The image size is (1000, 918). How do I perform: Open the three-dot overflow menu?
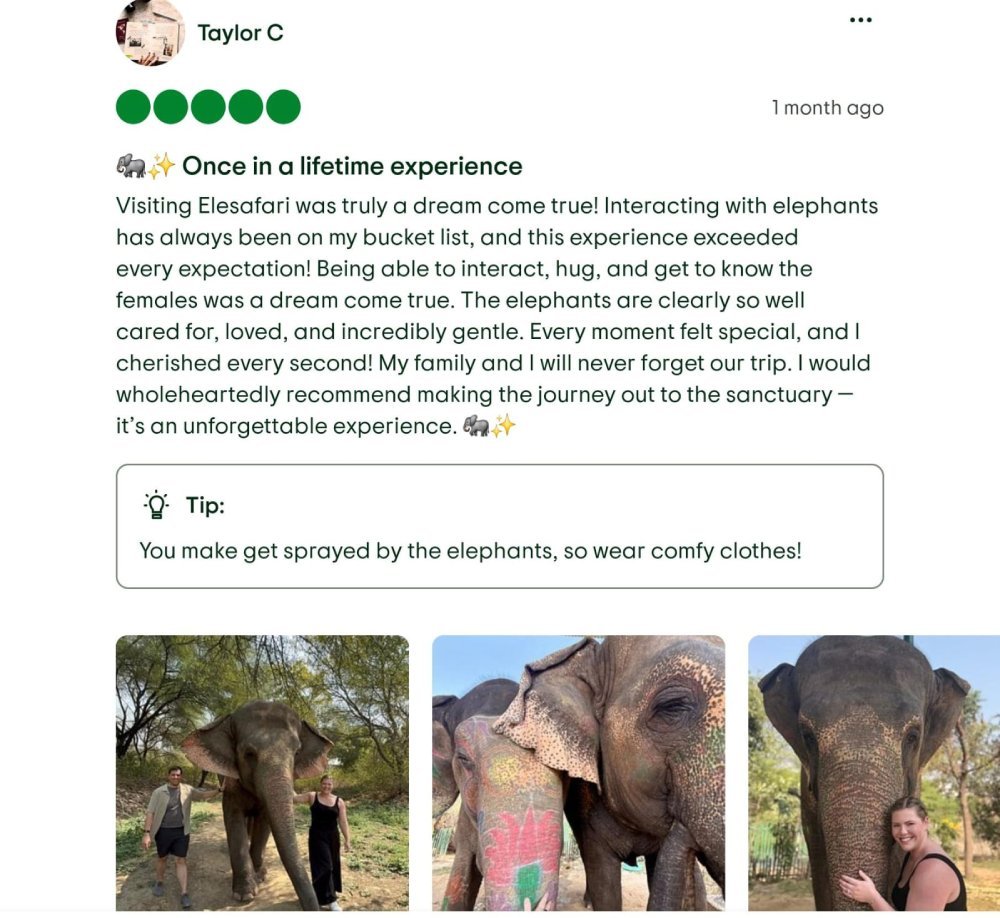(x=861, y=18)
